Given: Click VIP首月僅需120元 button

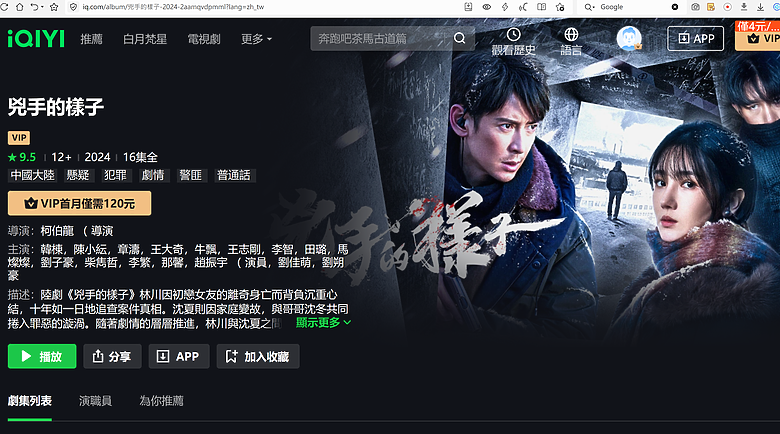Looking at the screenshot, I should 80,204.
